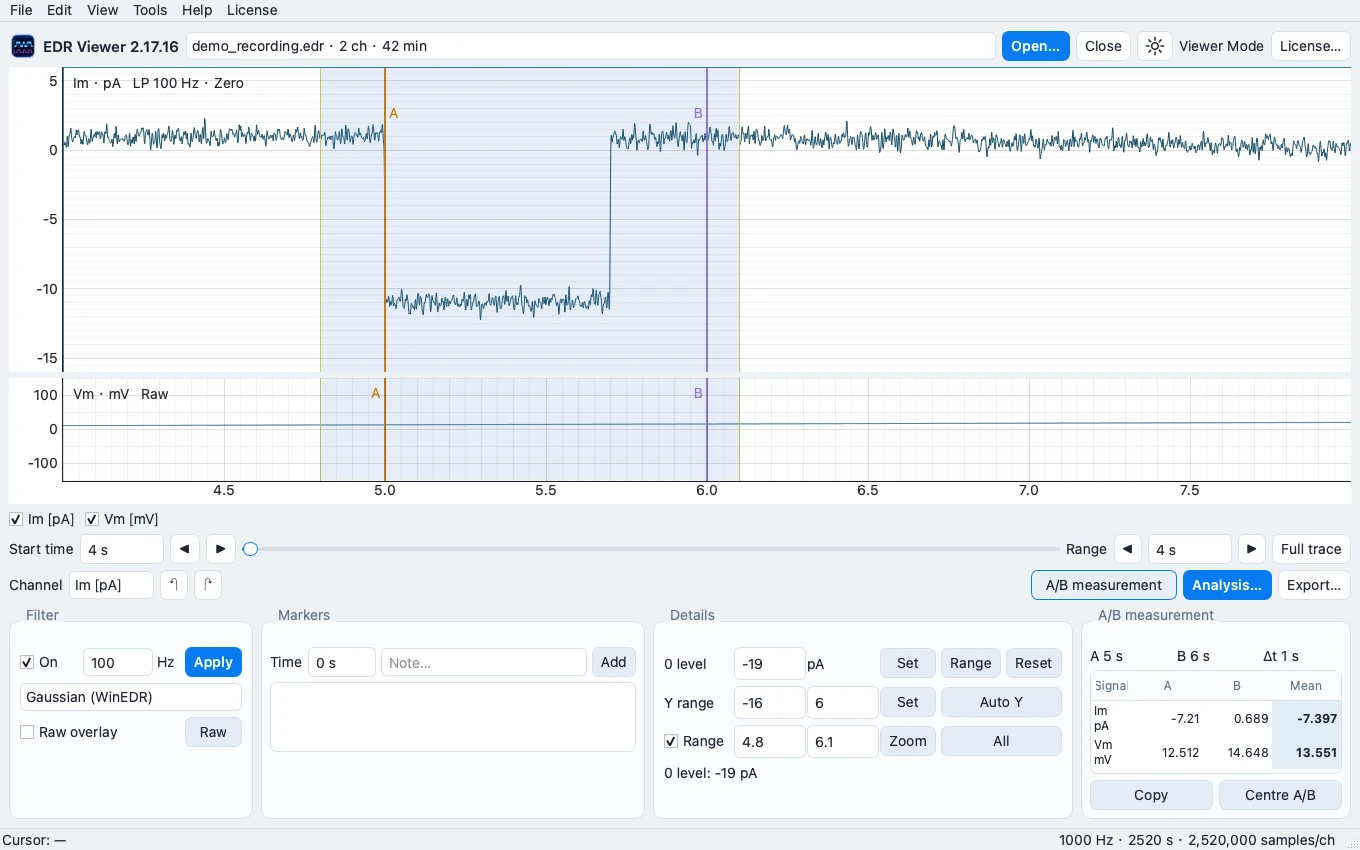This screenshot has height=850, width=1360.
Task: Click the Zoom button in Details
Action: tap(908, 741)
